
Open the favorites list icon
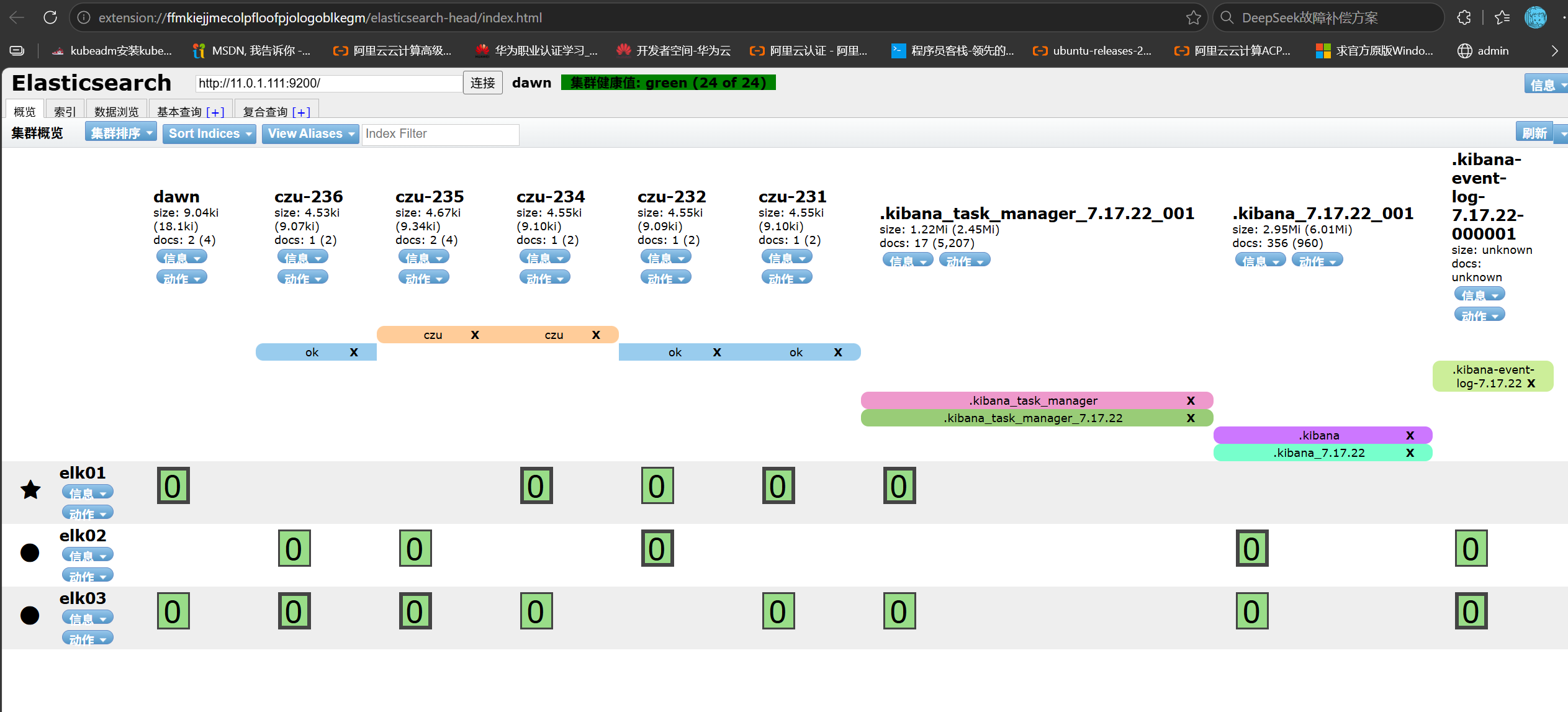pyautogui.click(x=1502, y=17)
